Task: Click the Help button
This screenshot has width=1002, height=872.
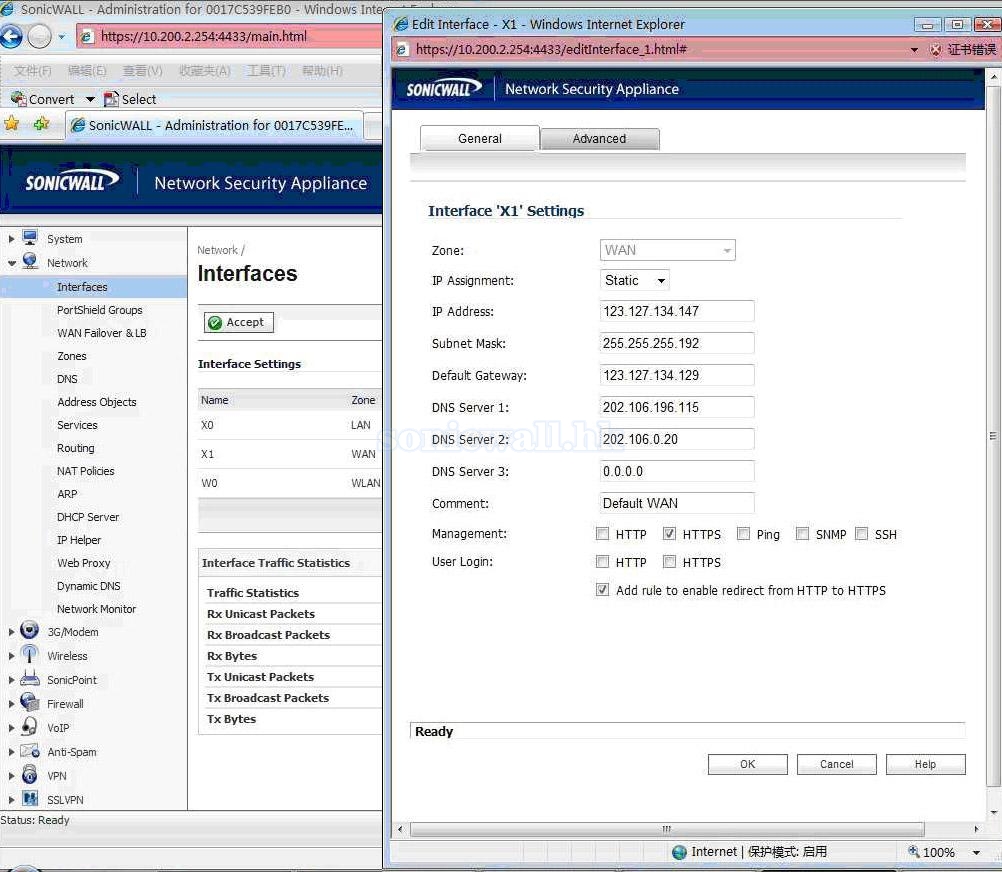Action: click(925, 764)
